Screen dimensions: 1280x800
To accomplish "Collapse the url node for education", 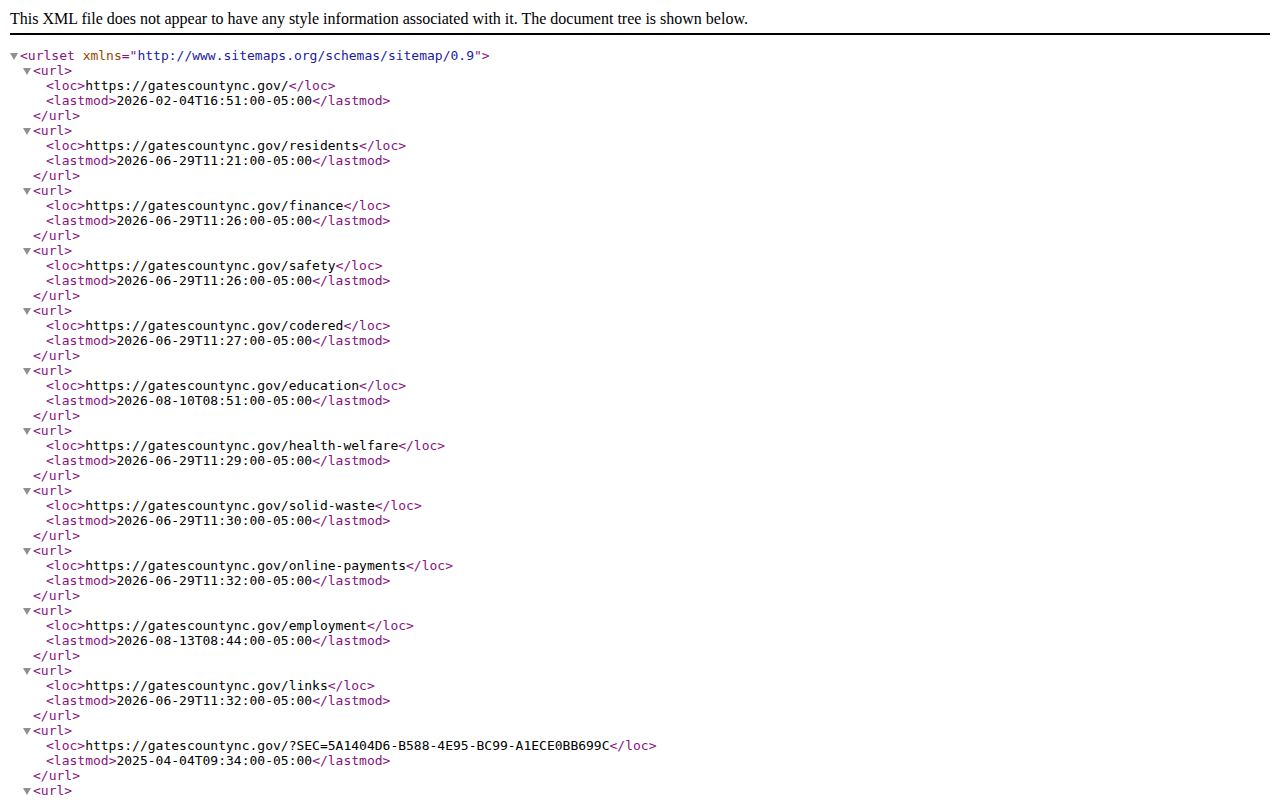I will [28, 371].
